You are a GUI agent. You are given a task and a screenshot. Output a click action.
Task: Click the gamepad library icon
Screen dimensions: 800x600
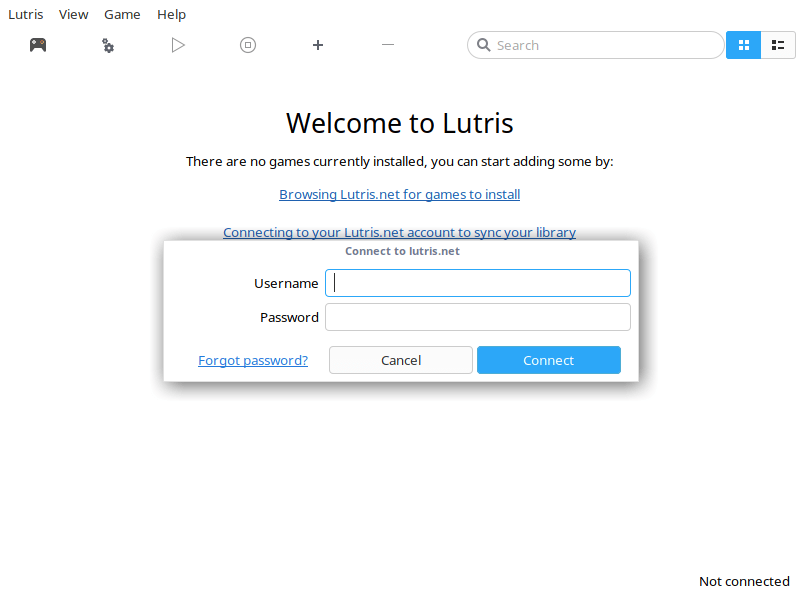[37, 44]
